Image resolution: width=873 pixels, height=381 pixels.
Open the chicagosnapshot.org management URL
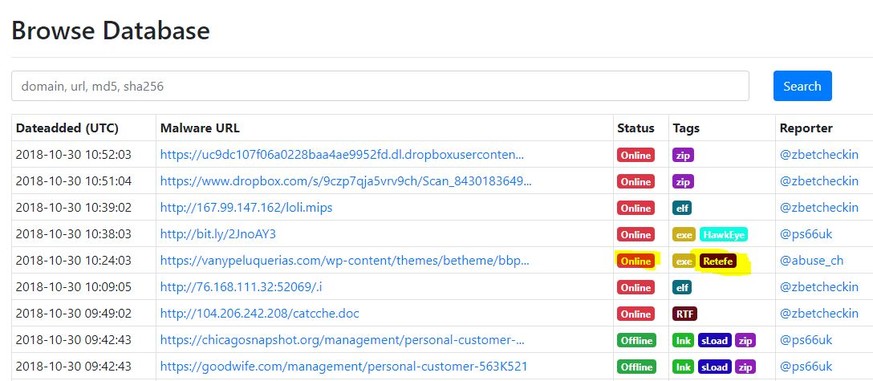pyautogui.click(x=342, y=340)
